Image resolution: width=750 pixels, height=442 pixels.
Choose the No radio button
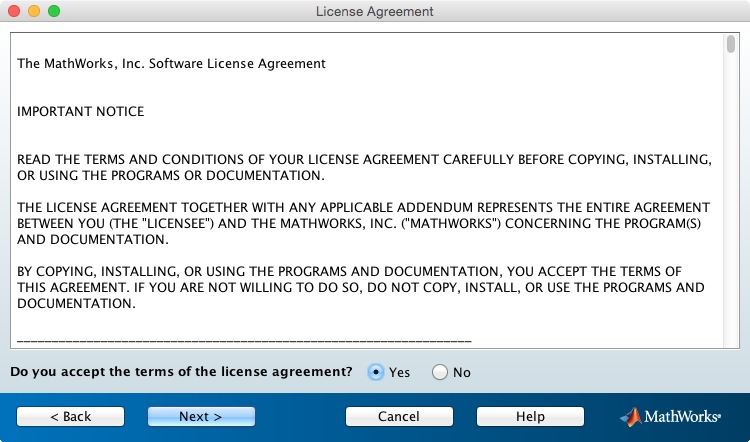point(440,372)
